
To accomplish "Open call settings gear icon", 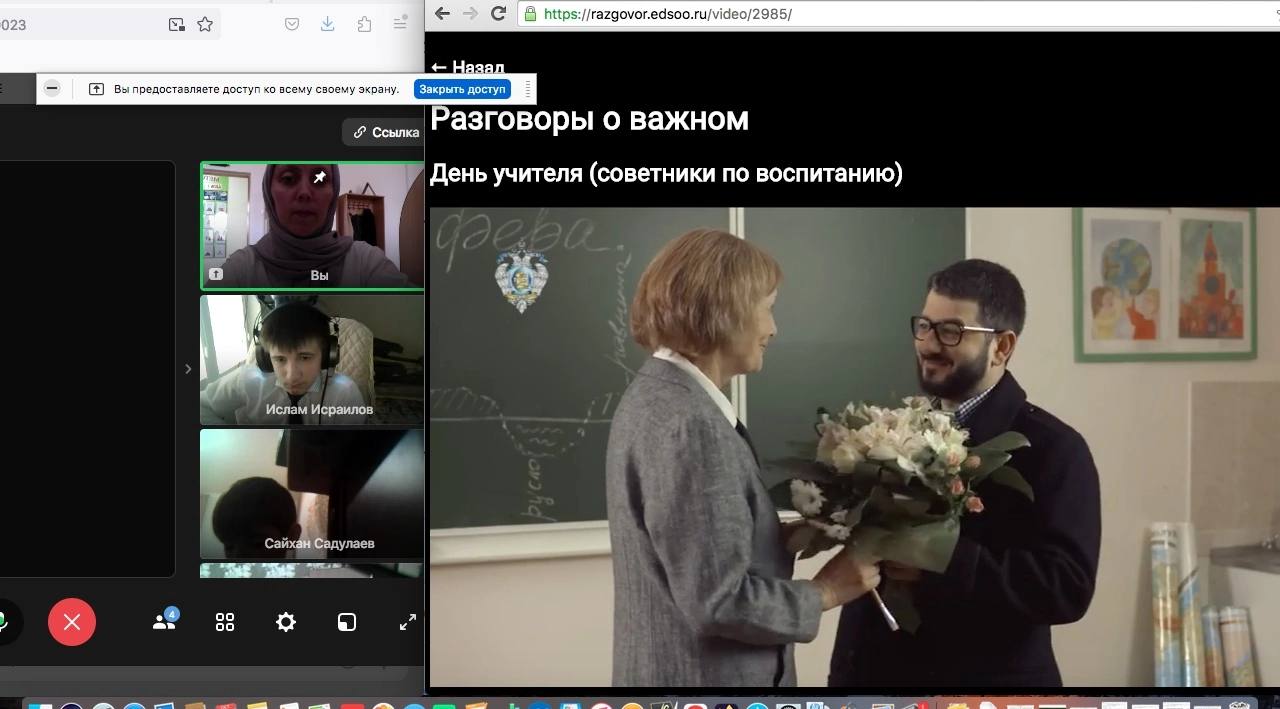I will click(286, 622).
